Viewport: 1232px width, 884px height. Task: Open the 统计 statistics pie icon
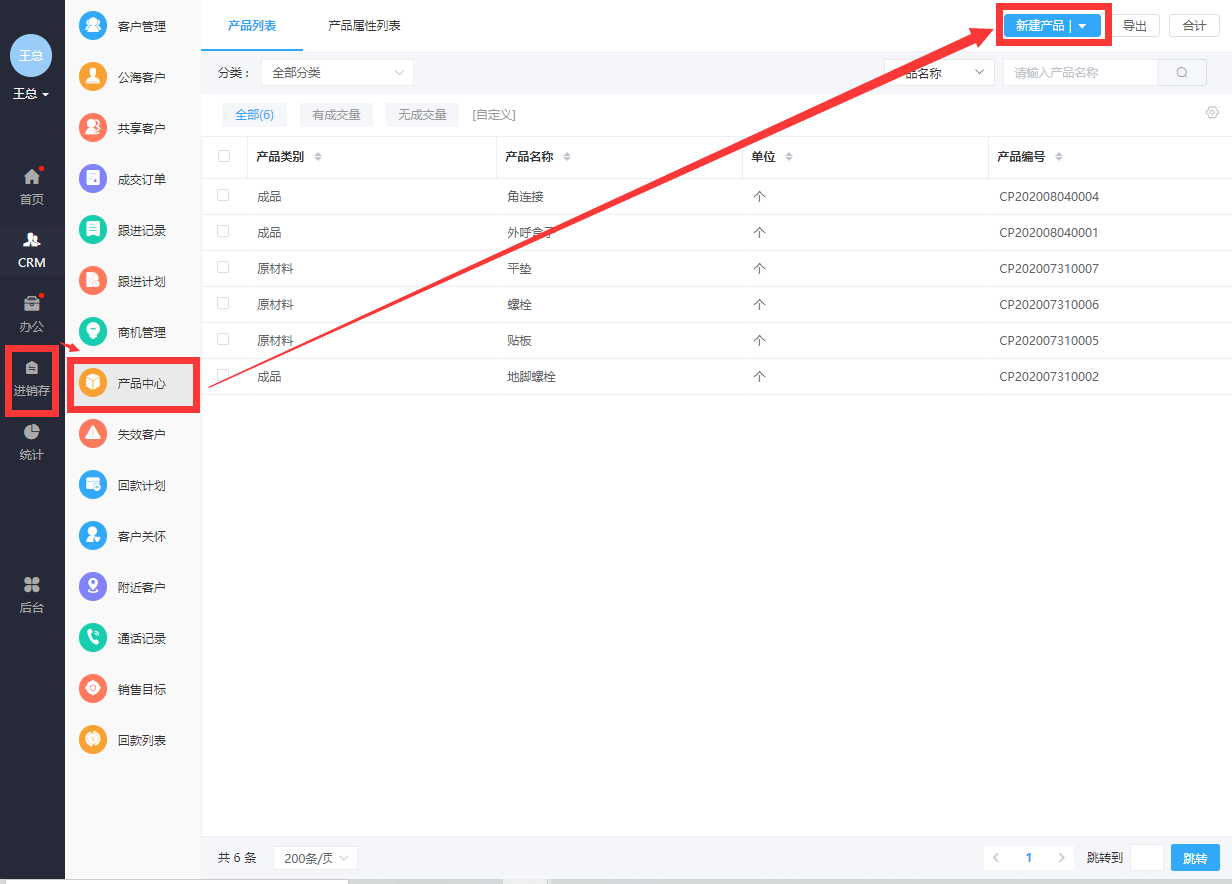[32, 432]
